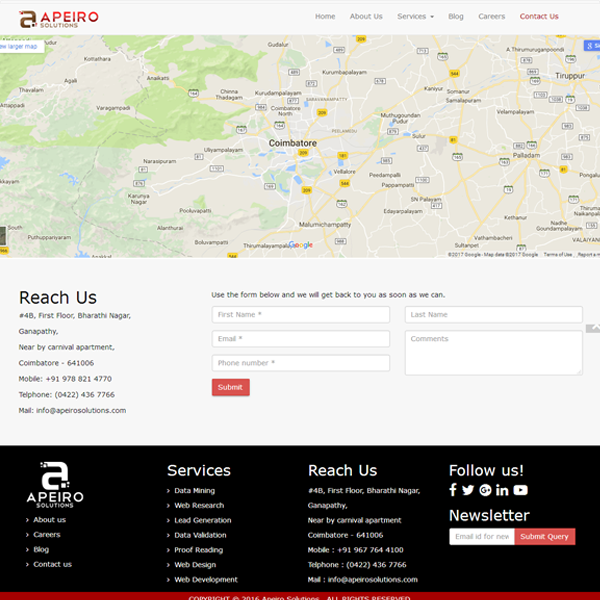Viewport: 600px width, 600px height.
Task: Select Contact Us in top navigation
Action: (539, 16)
